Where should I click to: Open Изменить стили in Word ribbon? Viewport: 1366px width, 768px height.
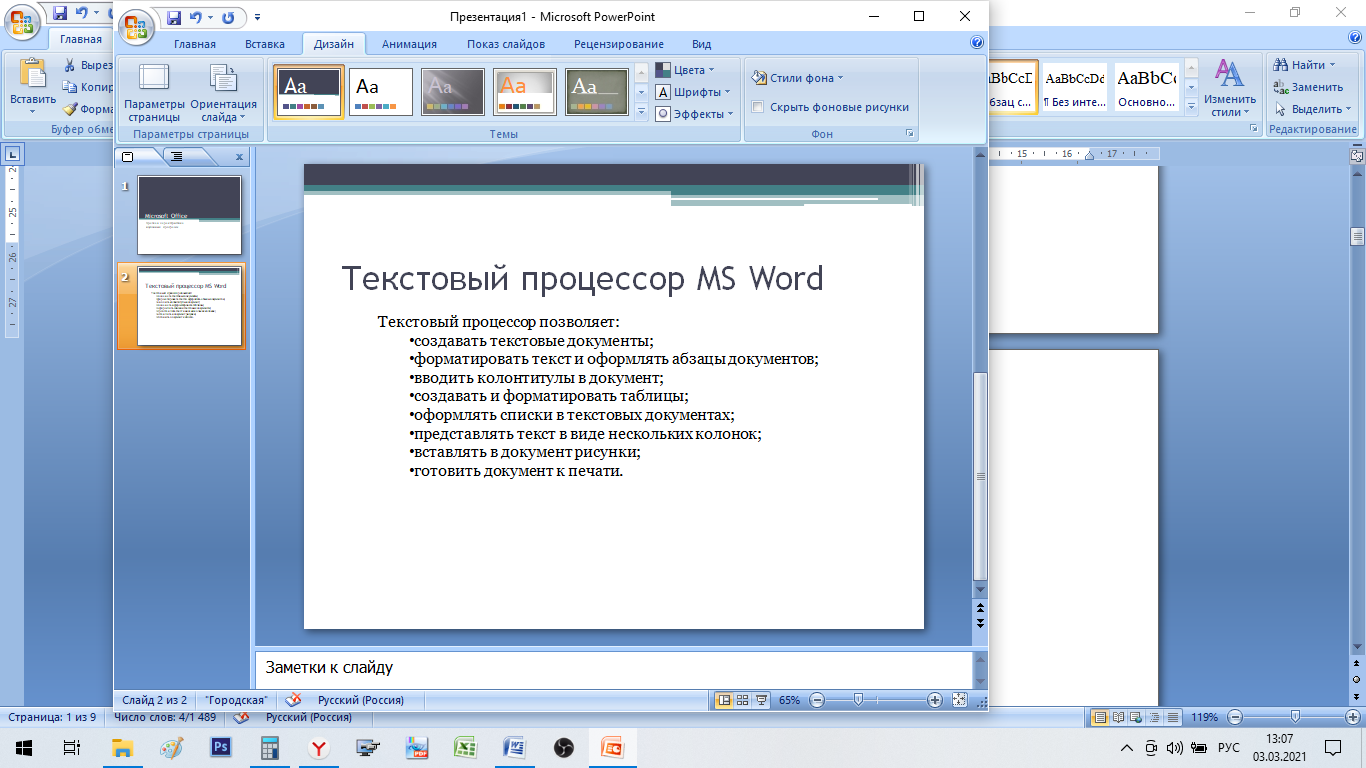coord(1229,88)
